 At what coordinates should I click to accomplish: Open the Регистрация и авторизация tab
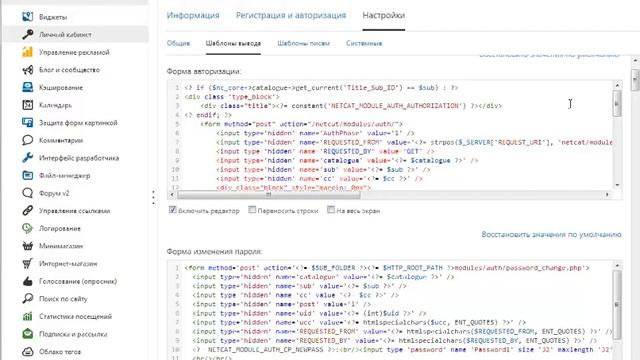pos(291,16)
